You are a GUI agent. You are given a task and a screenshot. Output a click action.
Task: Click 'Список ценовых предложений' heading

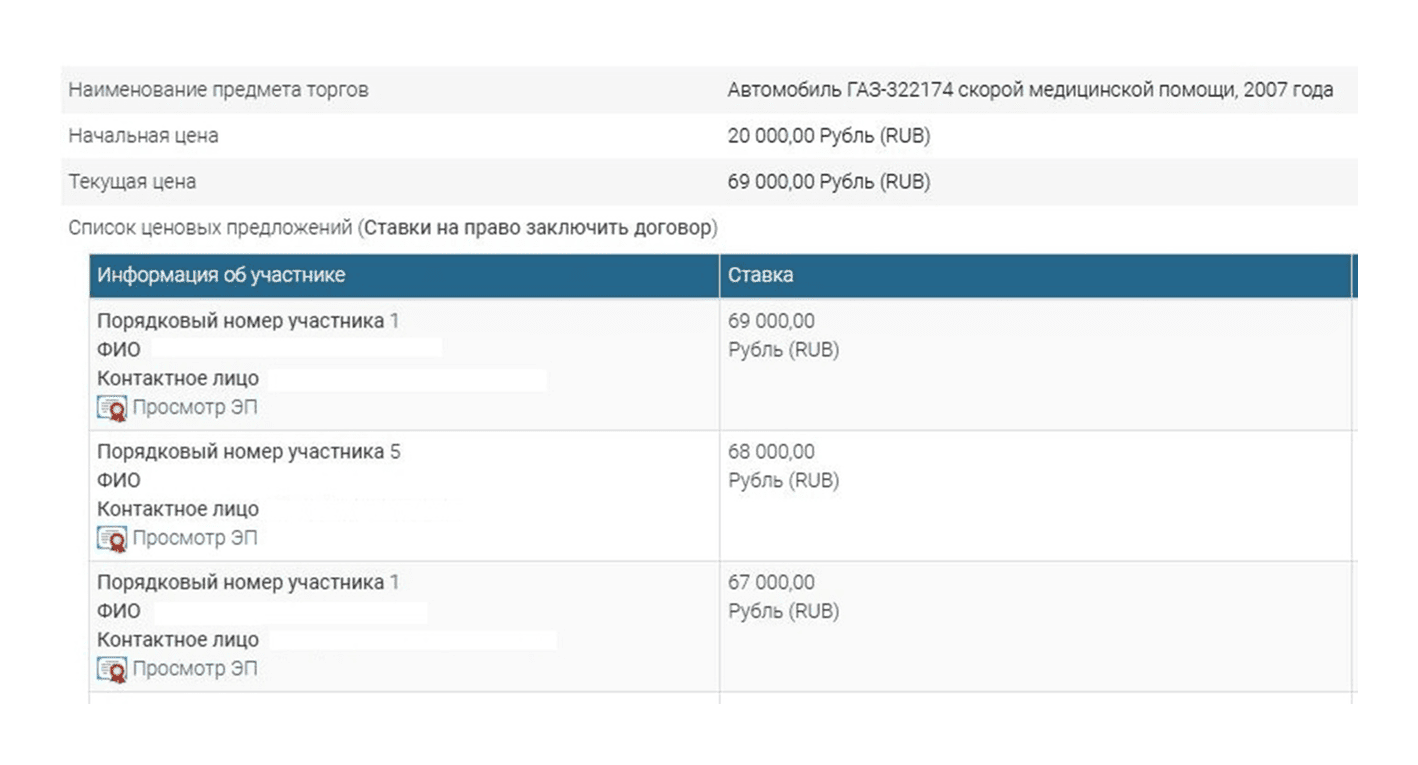click(x=210, y=228)
